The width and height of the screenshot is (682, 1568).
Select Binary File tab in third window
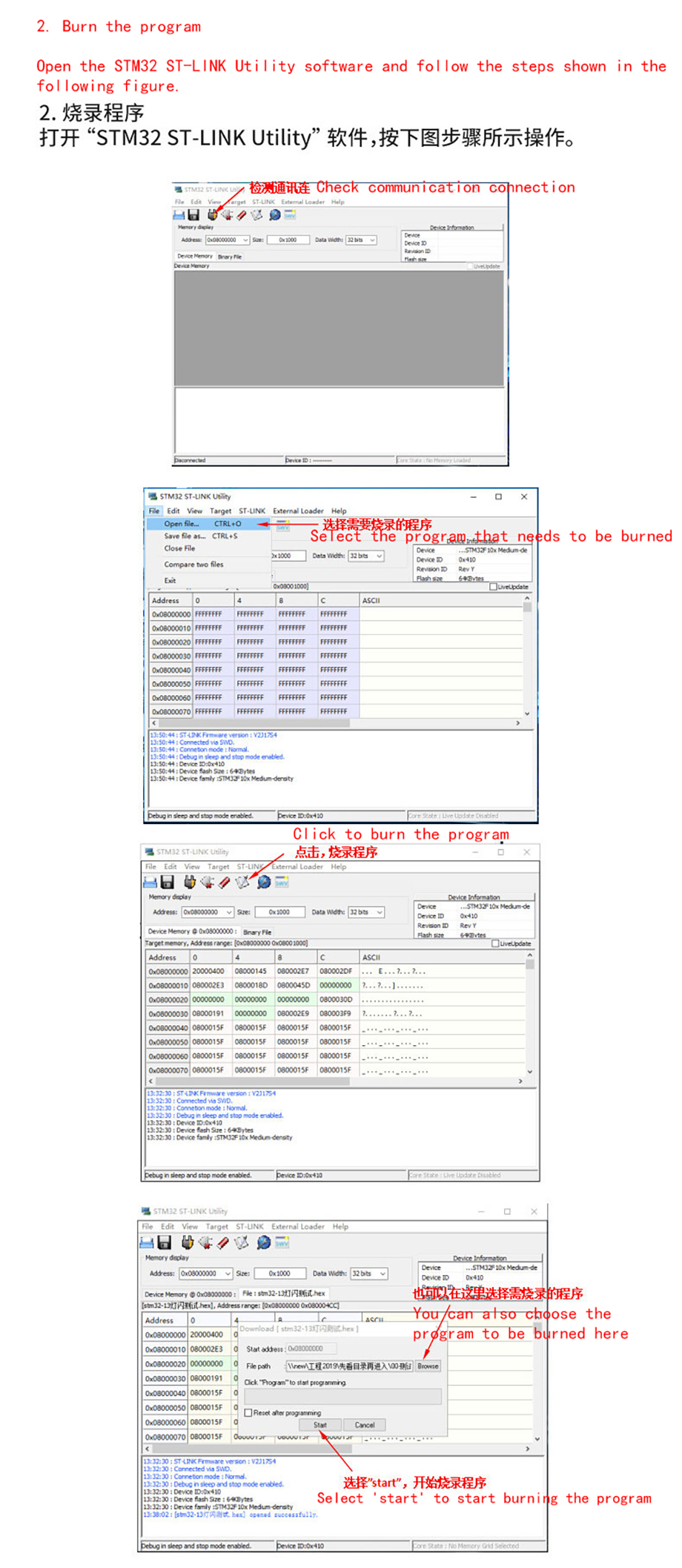(257, 932)
